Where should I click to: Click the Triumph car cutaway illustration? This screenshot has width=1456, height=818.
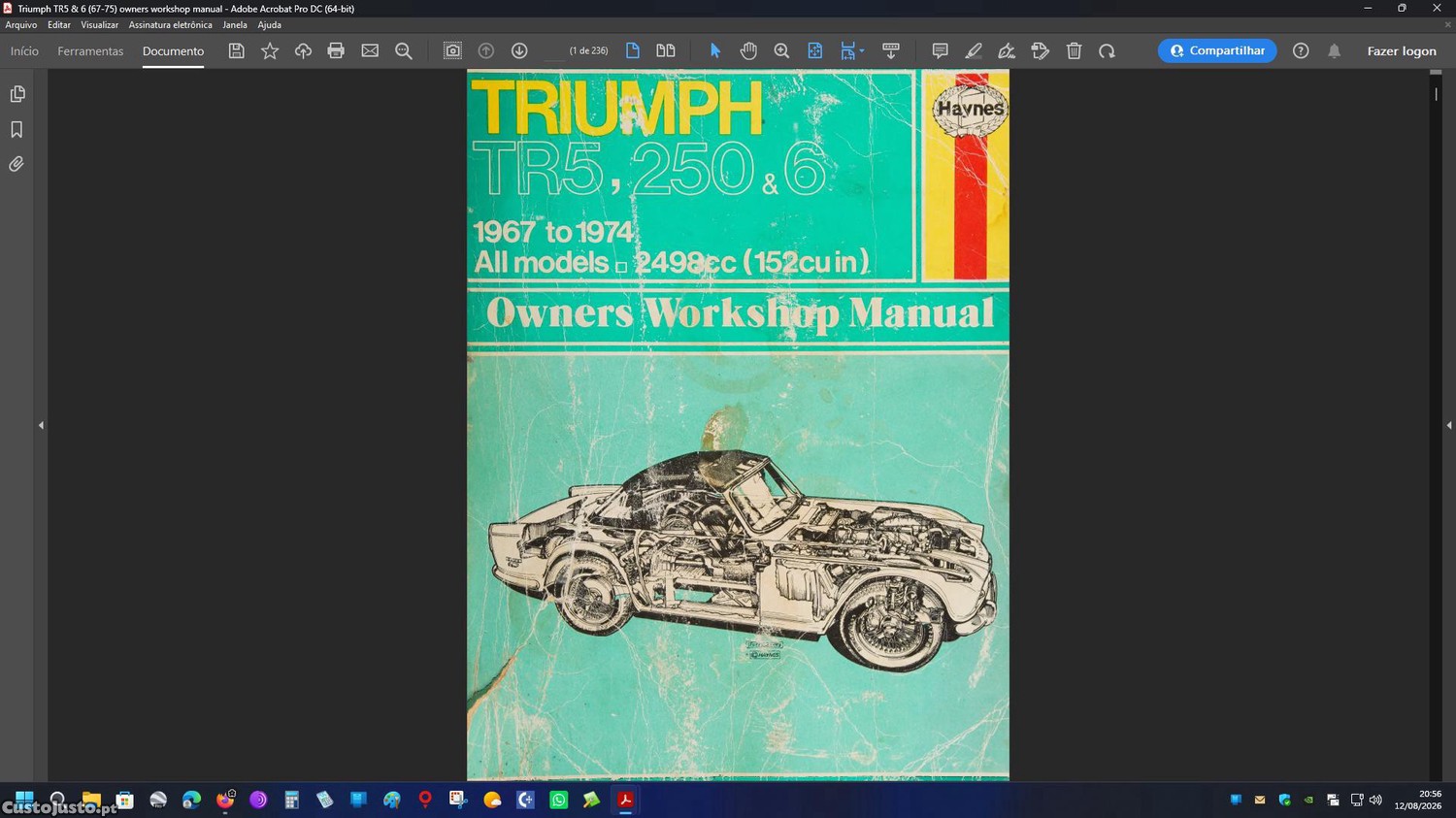742,560
